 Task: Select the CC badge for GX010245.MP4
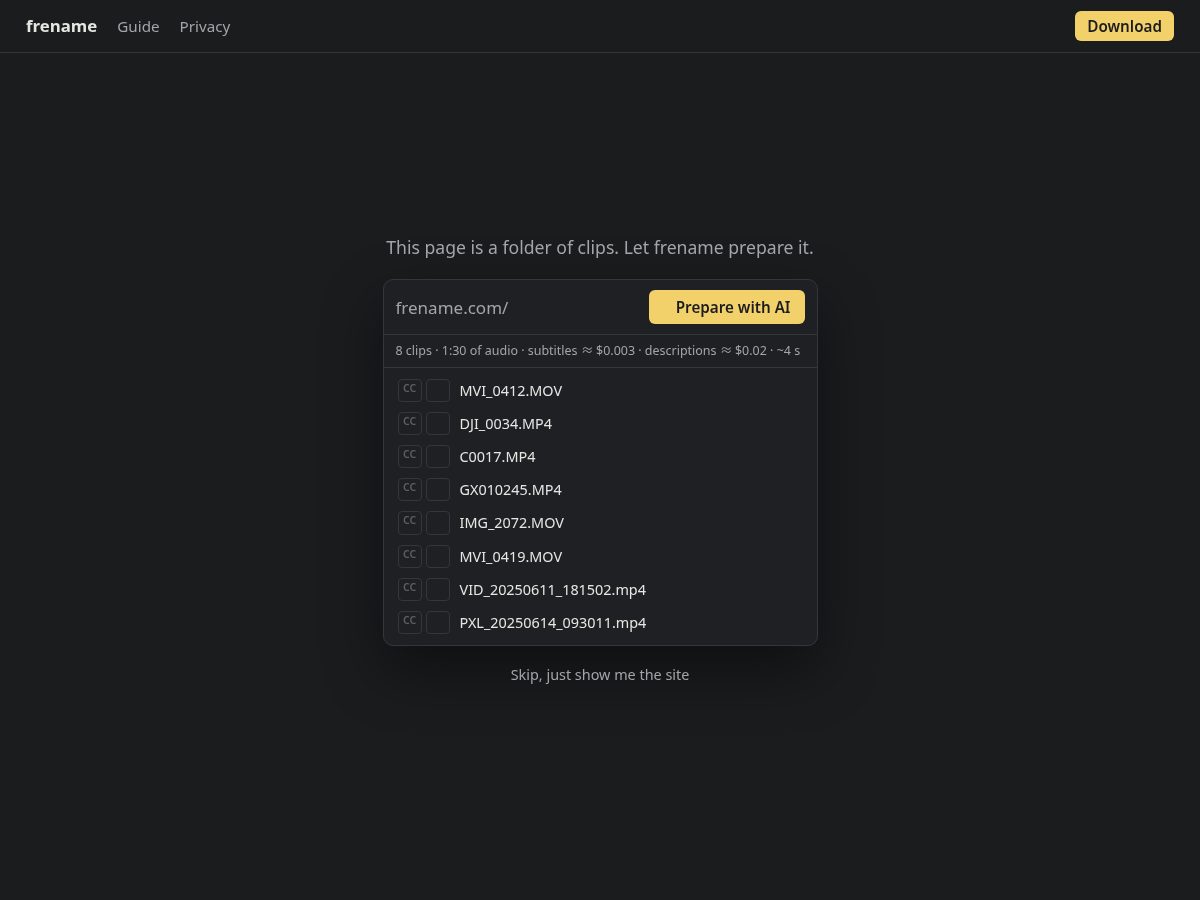409,489
